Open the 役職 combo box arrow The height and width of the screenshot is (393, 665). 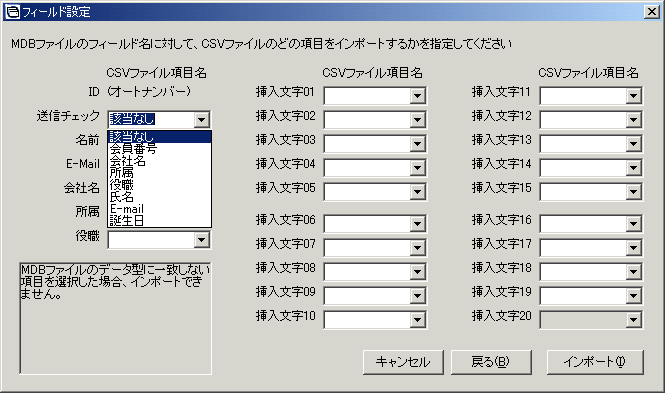pos(202,240)
